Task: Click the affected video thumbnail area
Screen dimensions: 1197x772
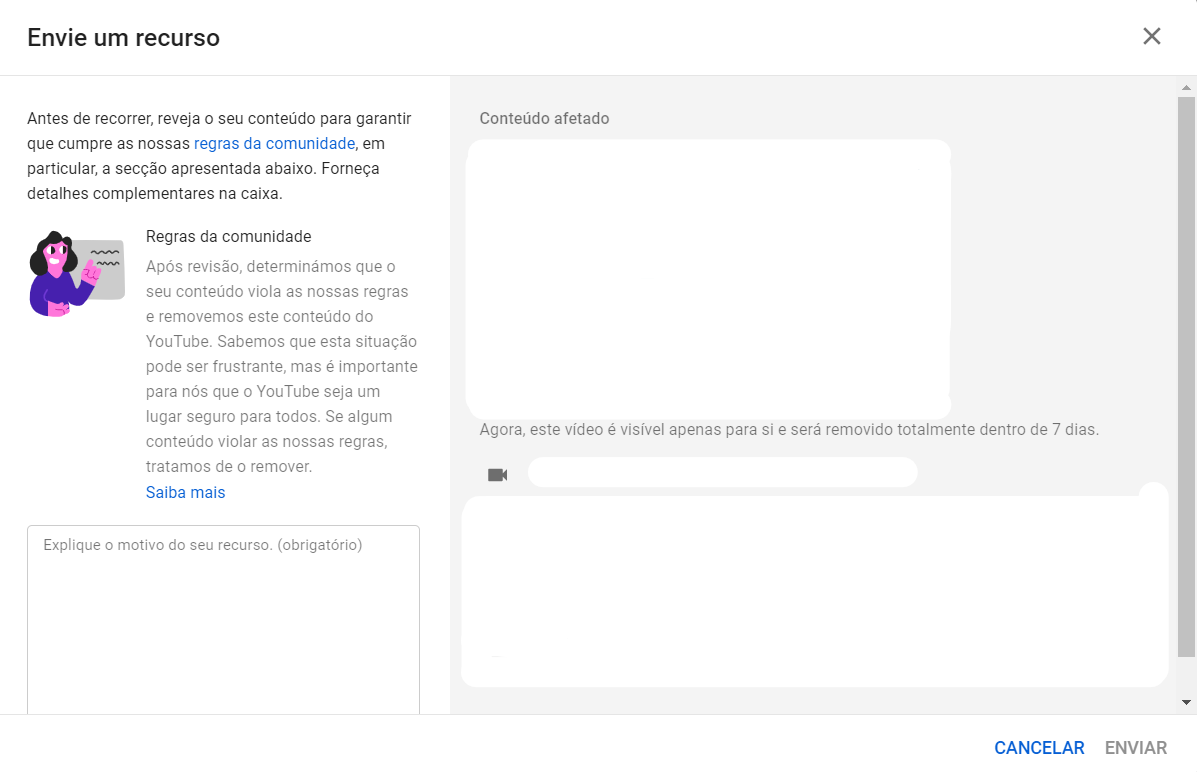Action: pyautogui.click(x=708, y=279)
